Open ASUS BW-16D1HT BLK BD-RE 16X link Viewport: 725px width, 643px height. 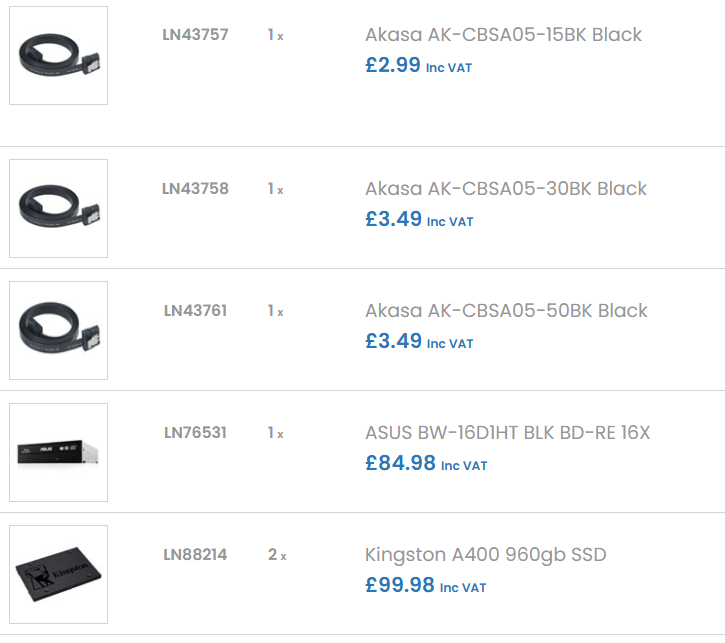click(507, 433)
